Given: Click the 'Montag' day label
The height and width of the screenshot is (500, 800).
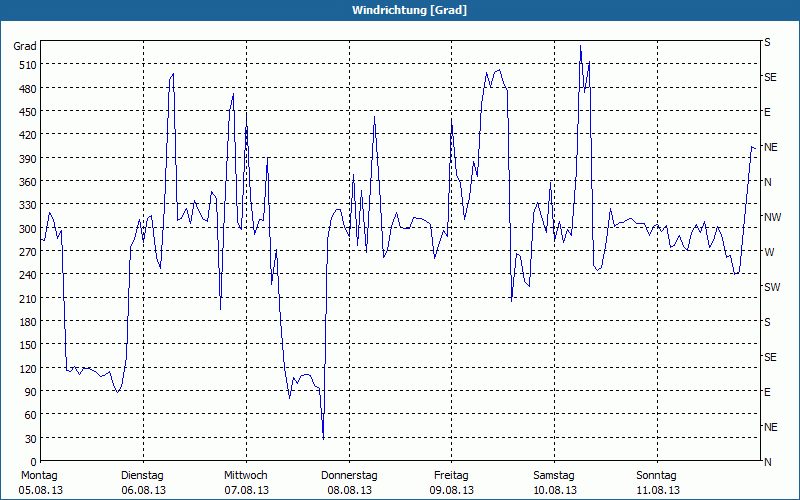Looking at the screenshot, I should coord(39,476).
